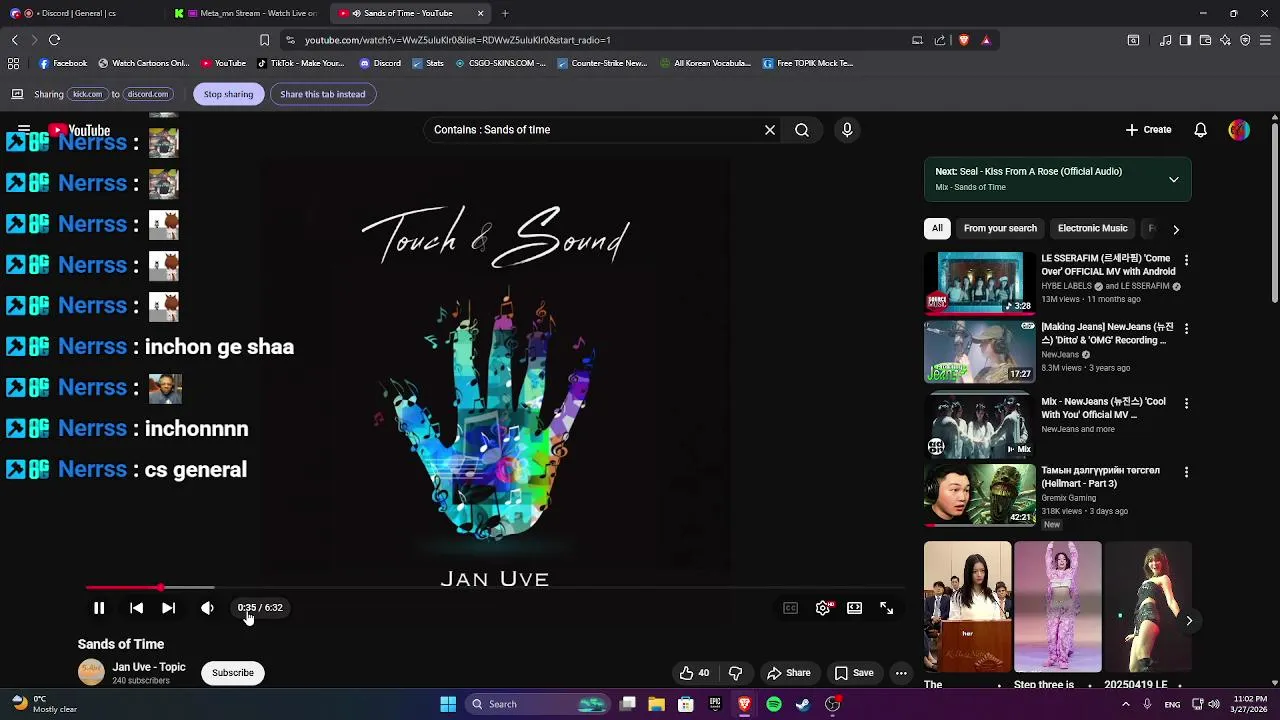Open Steam from taskbar
1280x720 pixels.
click(x=803, y=704)
